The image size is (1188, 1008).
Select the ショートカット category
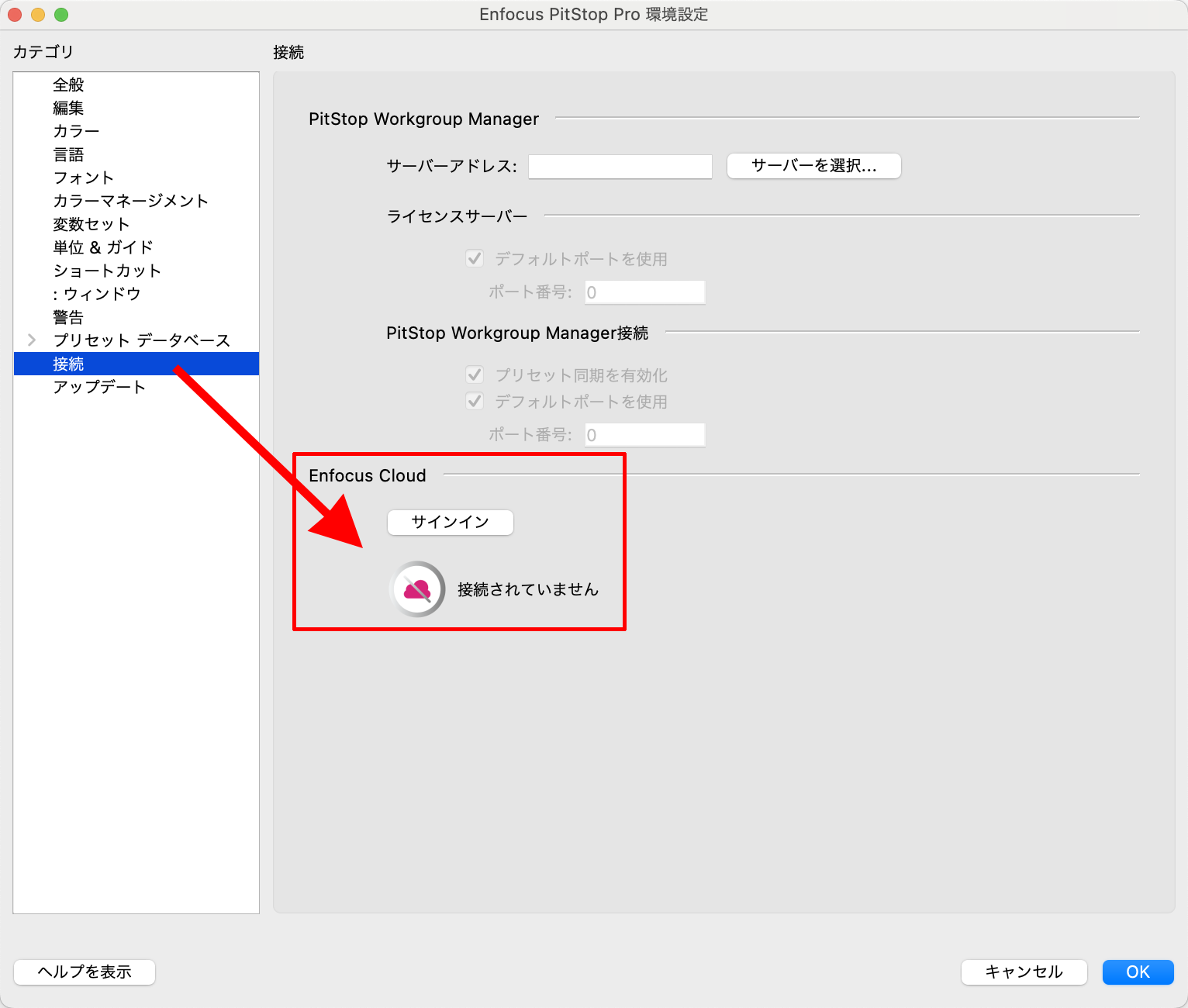[136, 271]
